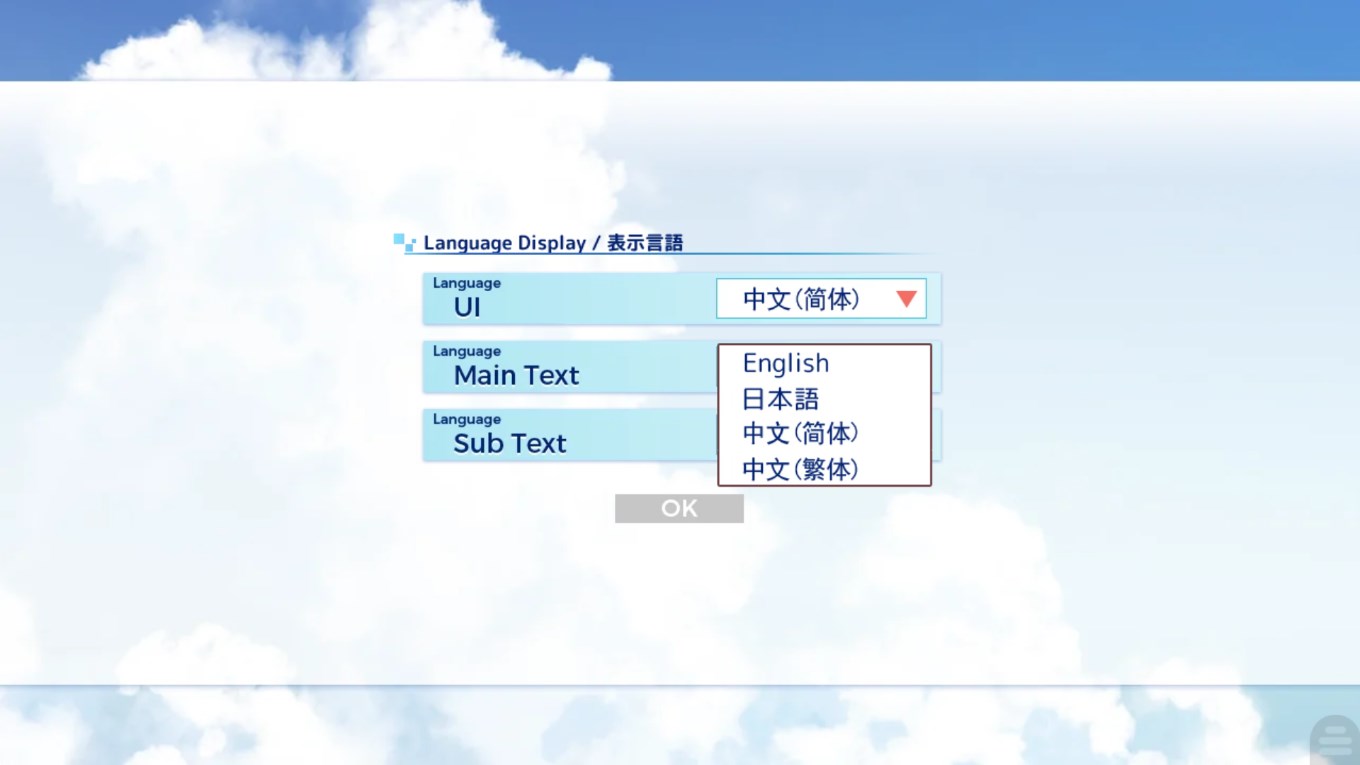1360x765 pixels.
Task: Confirm choices with OK
Action: click(x=679, y=508)
